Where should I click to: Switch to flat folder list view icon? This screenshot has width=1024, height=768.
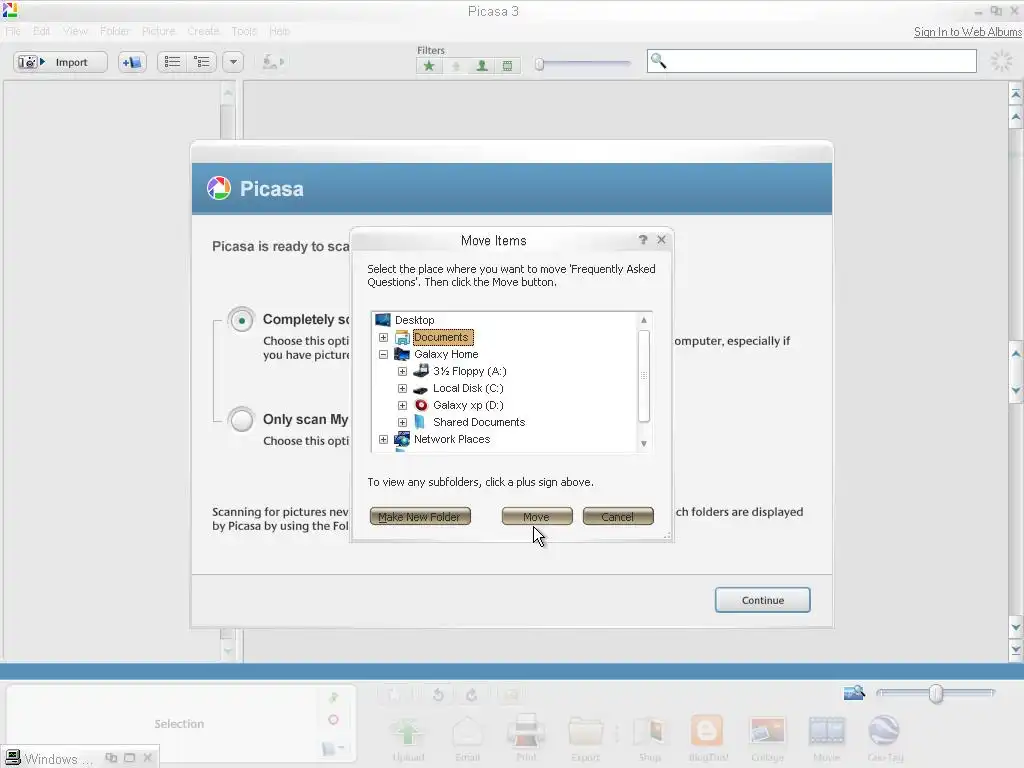click(172, 62)
